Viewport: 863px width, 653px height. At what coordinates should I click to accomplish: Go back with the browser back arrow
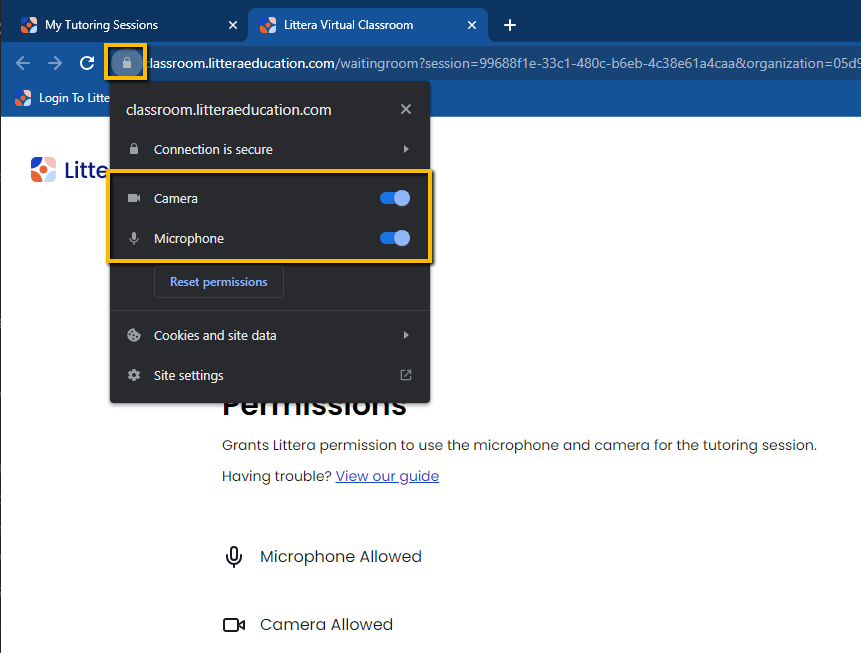tap(23, 63)
